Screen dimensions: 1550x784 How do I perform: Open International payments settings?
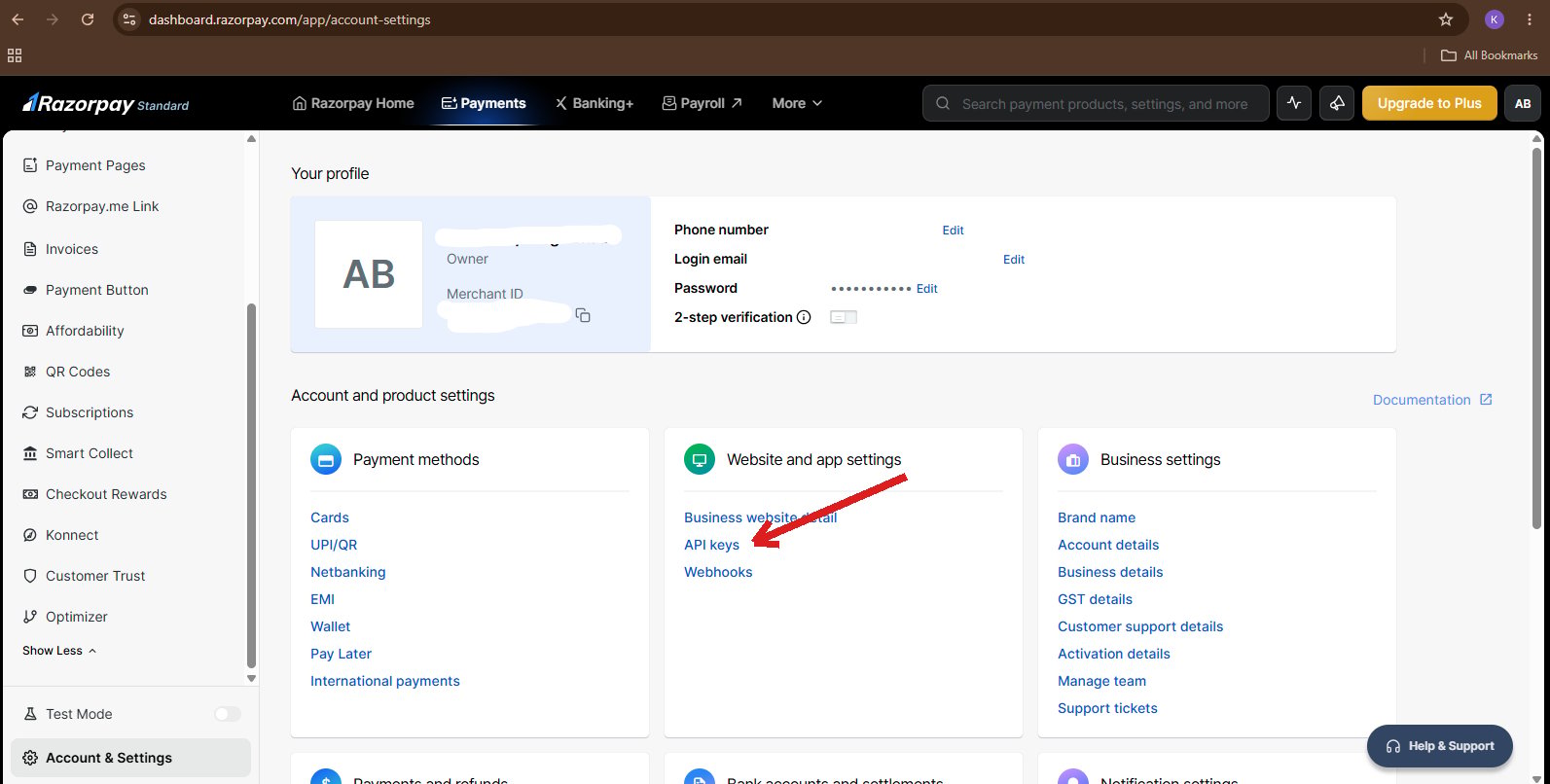click(385, 681)
